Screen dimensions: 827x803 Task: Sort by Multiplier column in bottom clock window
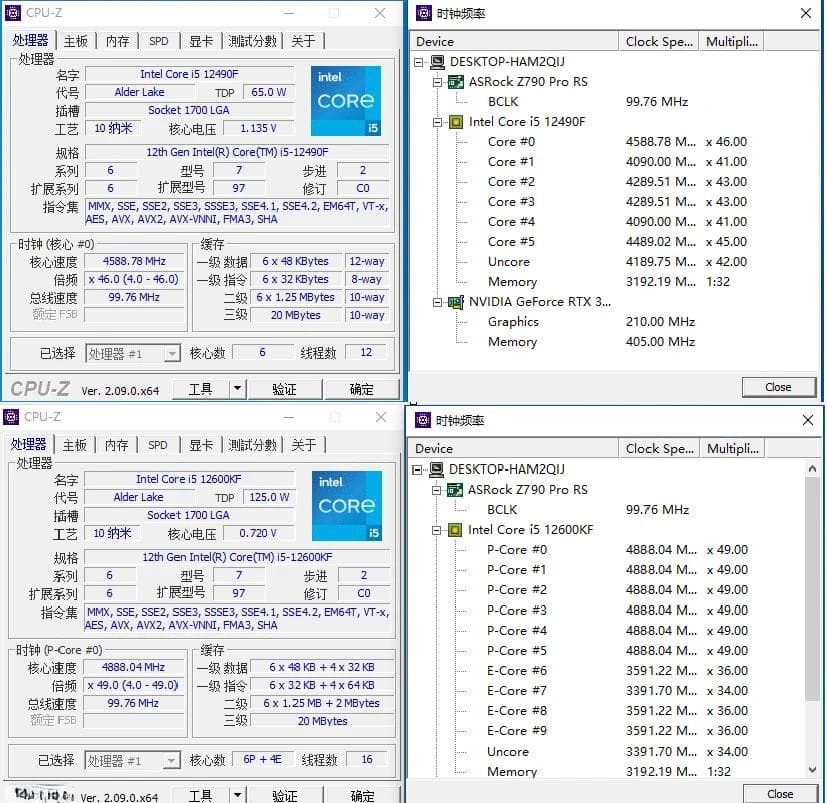coord(733,449)
